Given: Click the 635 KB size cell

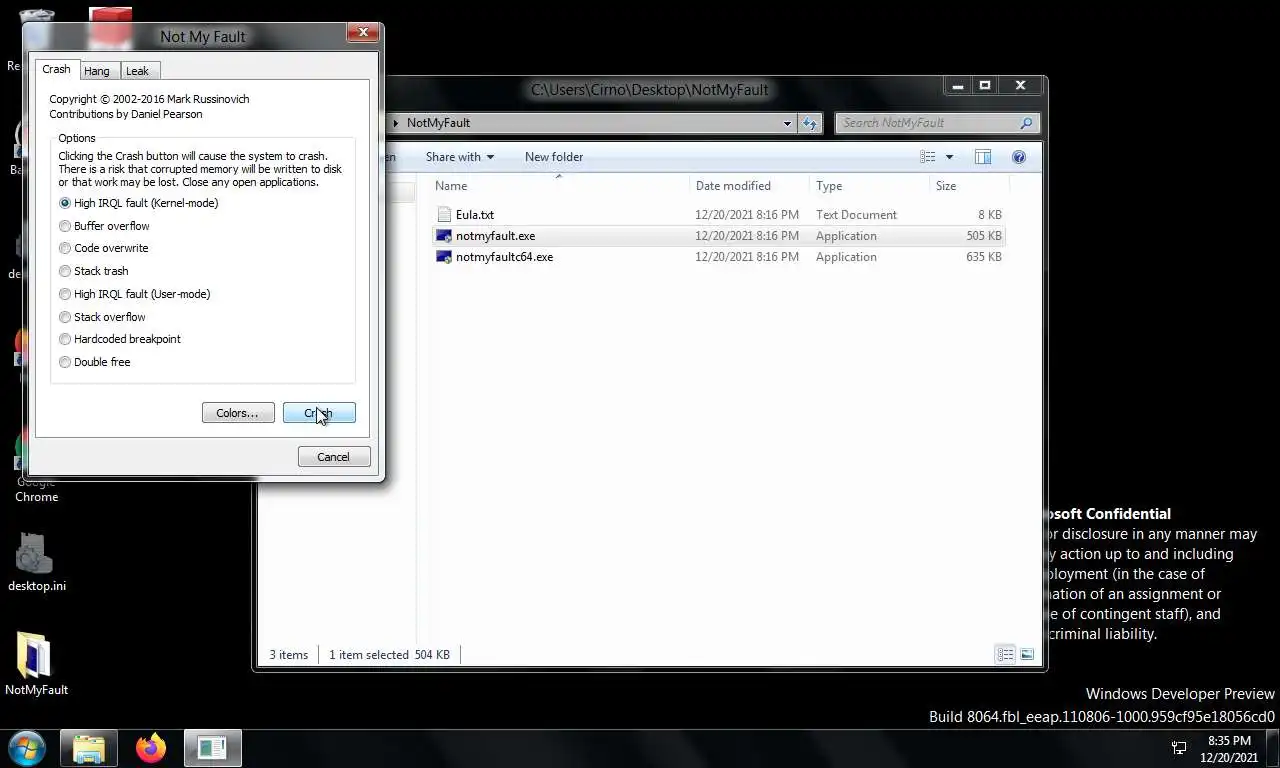Looking at the screenshot, I should point(984,257).
